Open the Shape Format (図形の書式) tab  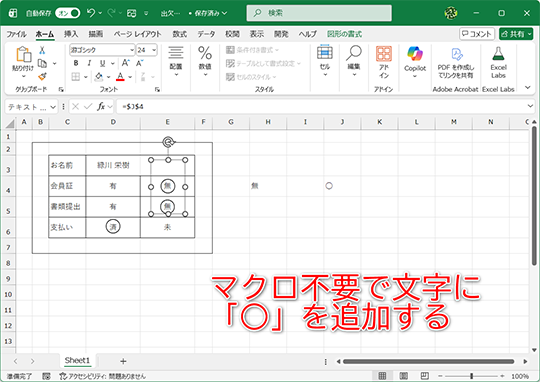tap(344, 34)
